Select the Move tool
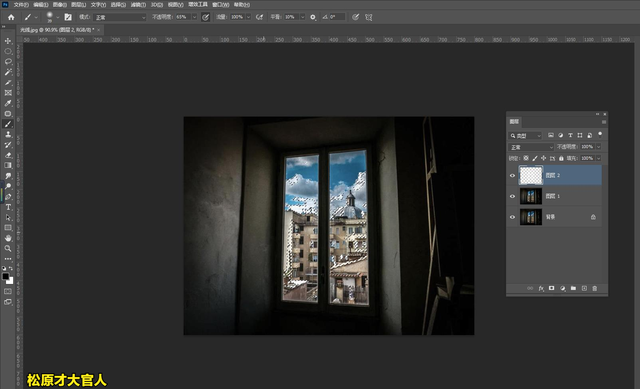 [x=8, y=41]
